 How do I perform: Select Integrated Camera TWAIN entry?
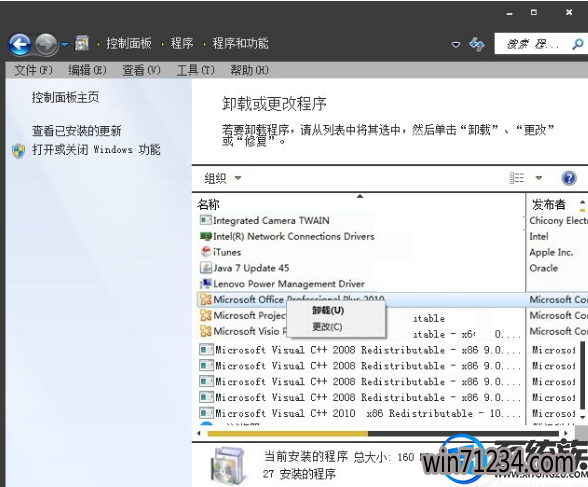pyautogui.click(x=271, y=220)
